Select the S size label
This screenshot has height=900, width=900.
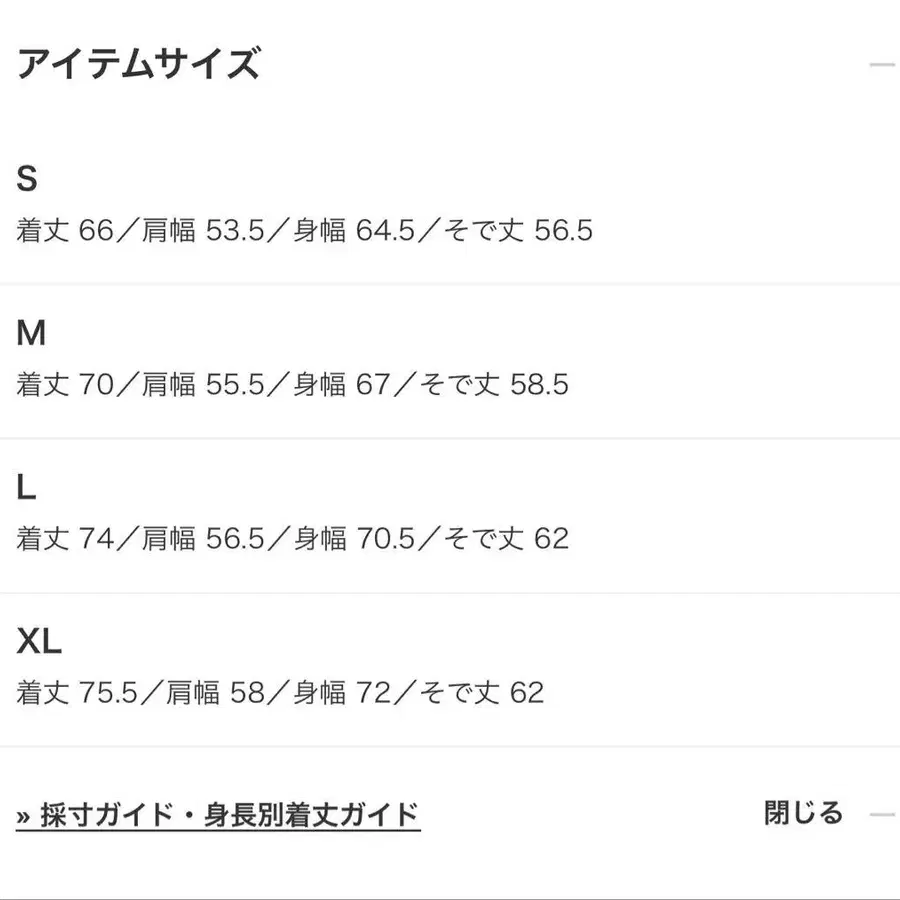[x=28, y=178]
